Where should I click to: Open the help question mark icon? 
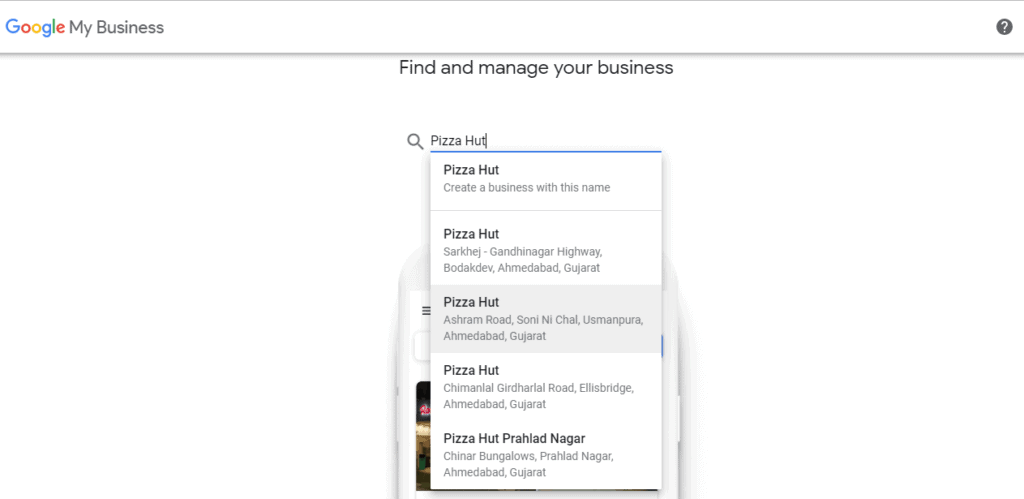(x=1004, y=27)
